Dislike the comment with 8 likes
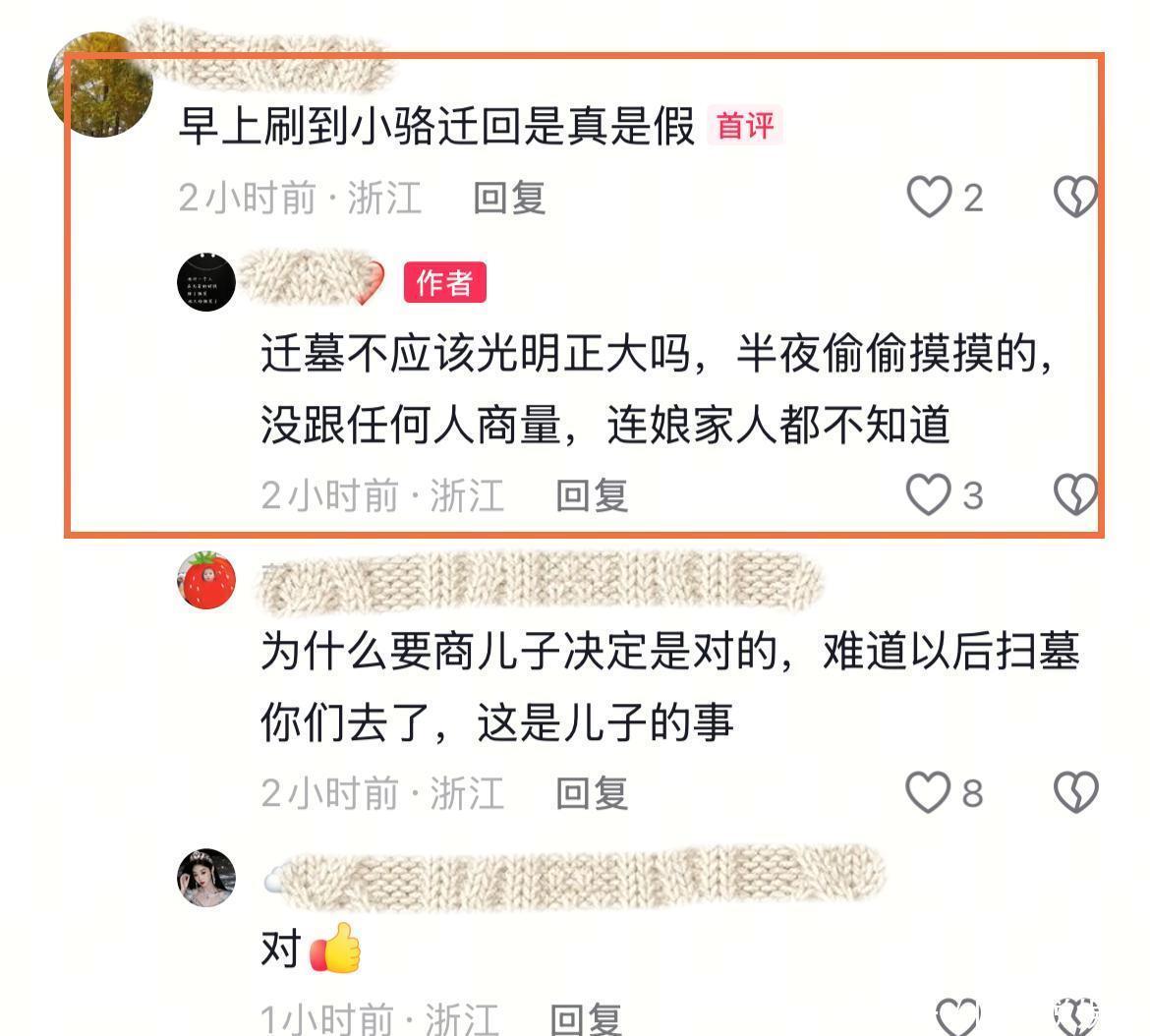The width and height of the screenshot is (1150, 1036). 1075,792
